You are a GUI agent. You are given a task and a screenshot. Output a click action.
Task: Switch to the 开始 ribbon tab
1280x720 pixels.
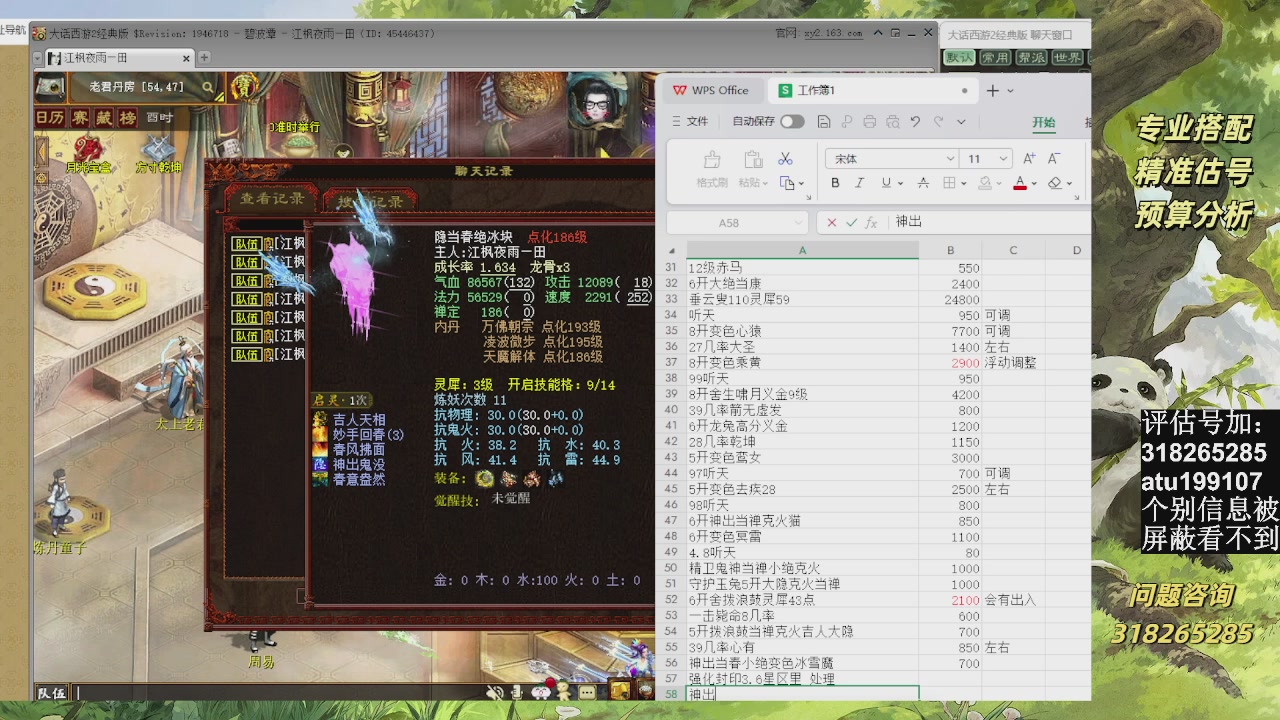point(1043,122)
